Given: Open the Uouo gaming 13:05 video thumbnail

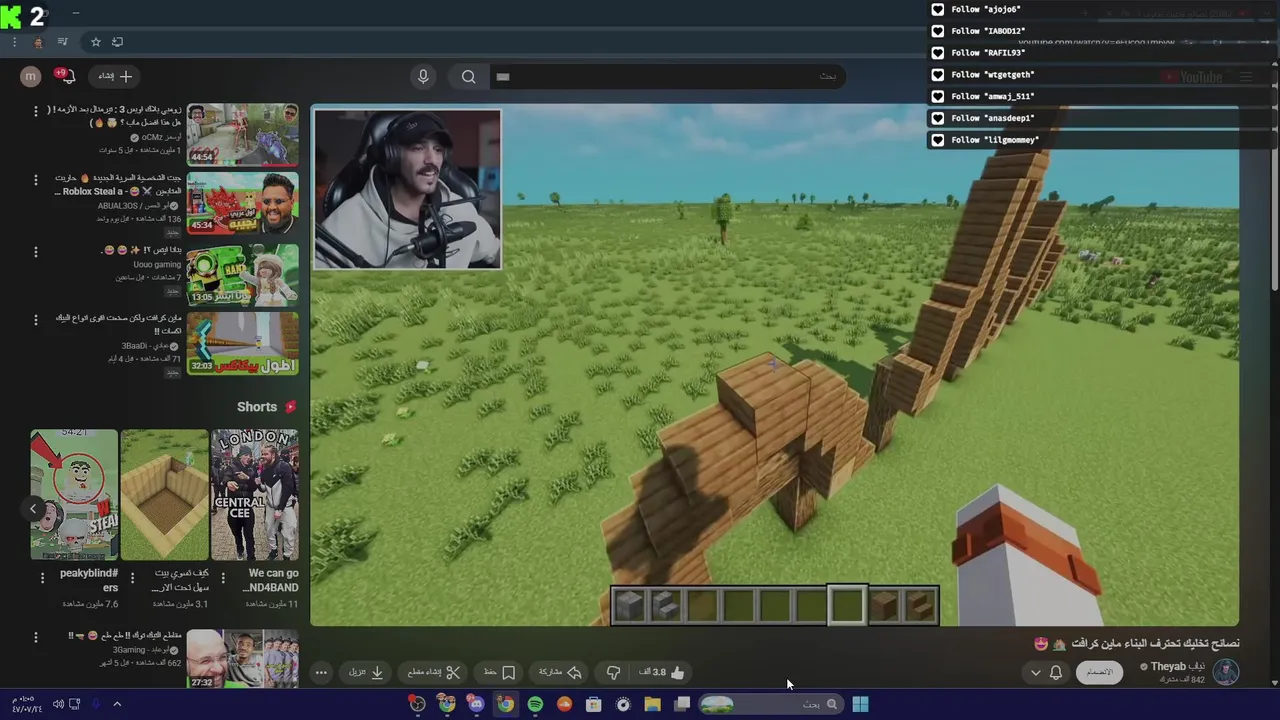Looking at the screenshot, I should 242,274.
